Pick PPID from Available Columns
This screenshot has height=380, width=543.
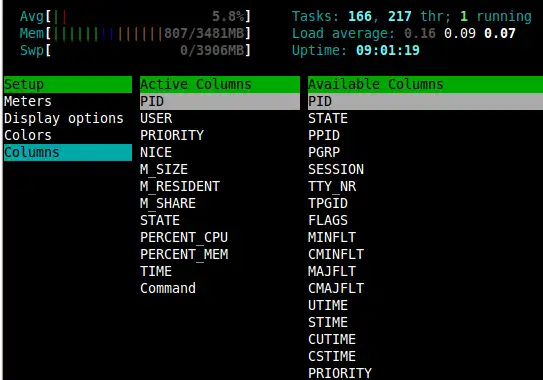click(324, 135)
